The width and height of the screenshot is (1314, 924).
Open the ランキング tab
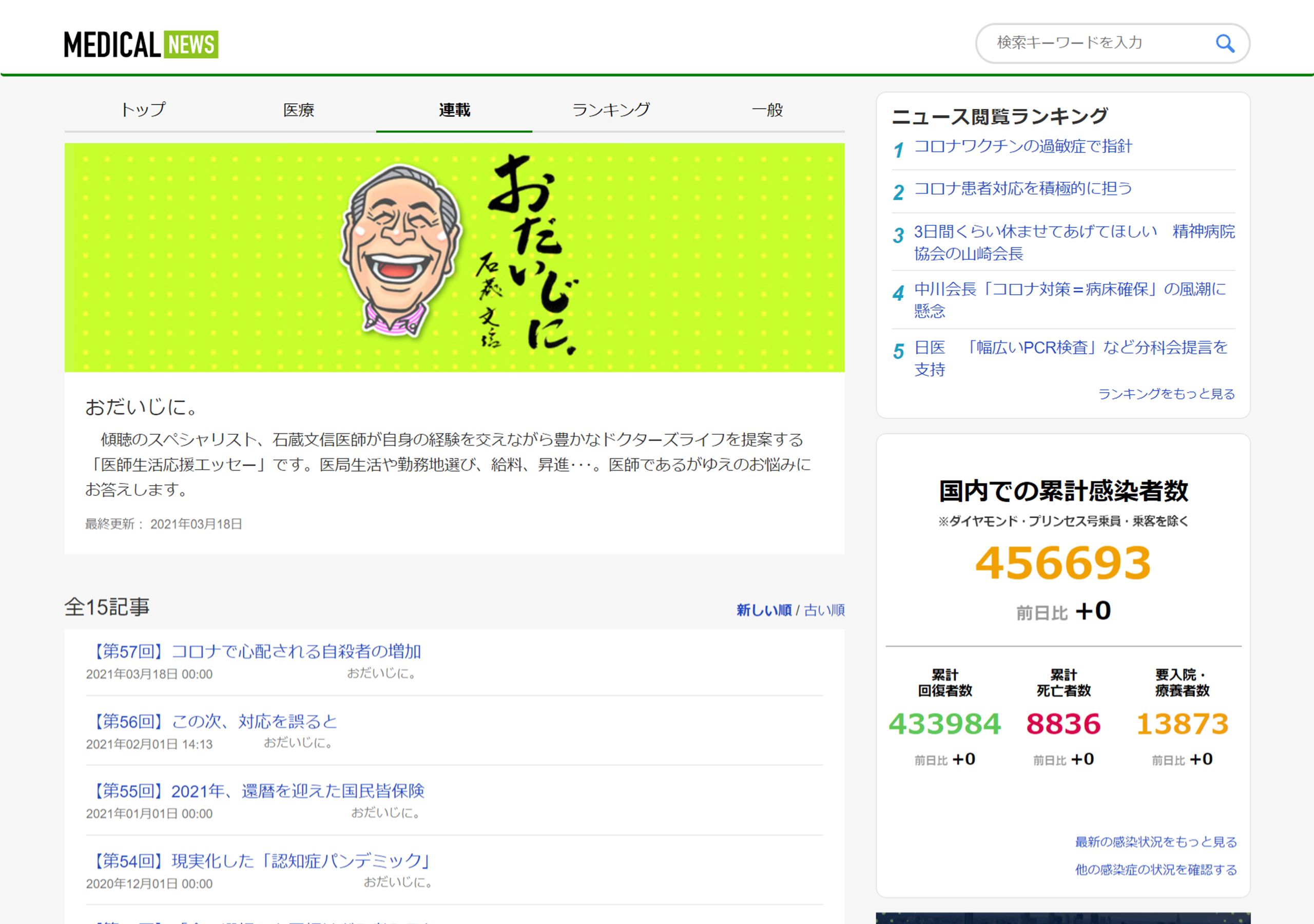tap(611, 109)
